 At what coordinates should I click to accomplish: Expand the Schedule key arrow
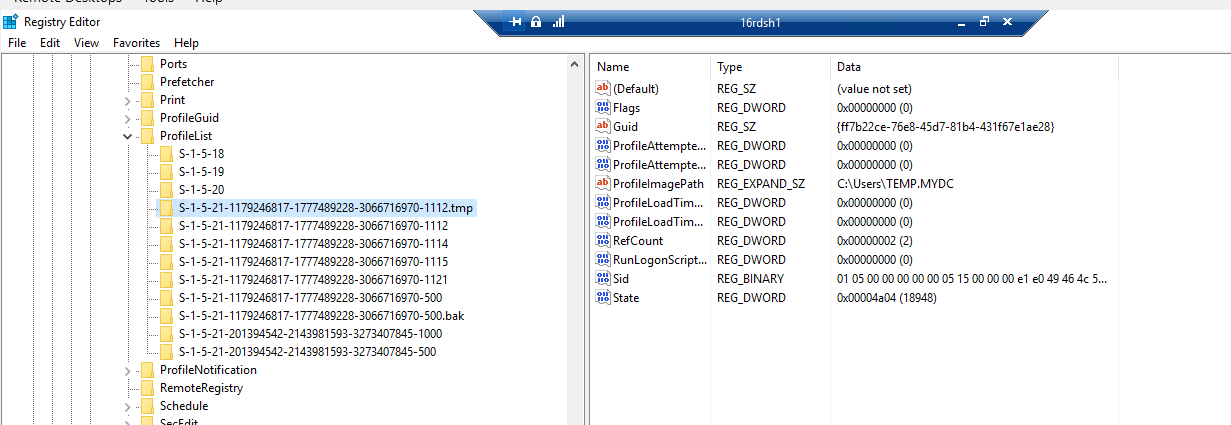pyautogui.click(x=127, y=406)
